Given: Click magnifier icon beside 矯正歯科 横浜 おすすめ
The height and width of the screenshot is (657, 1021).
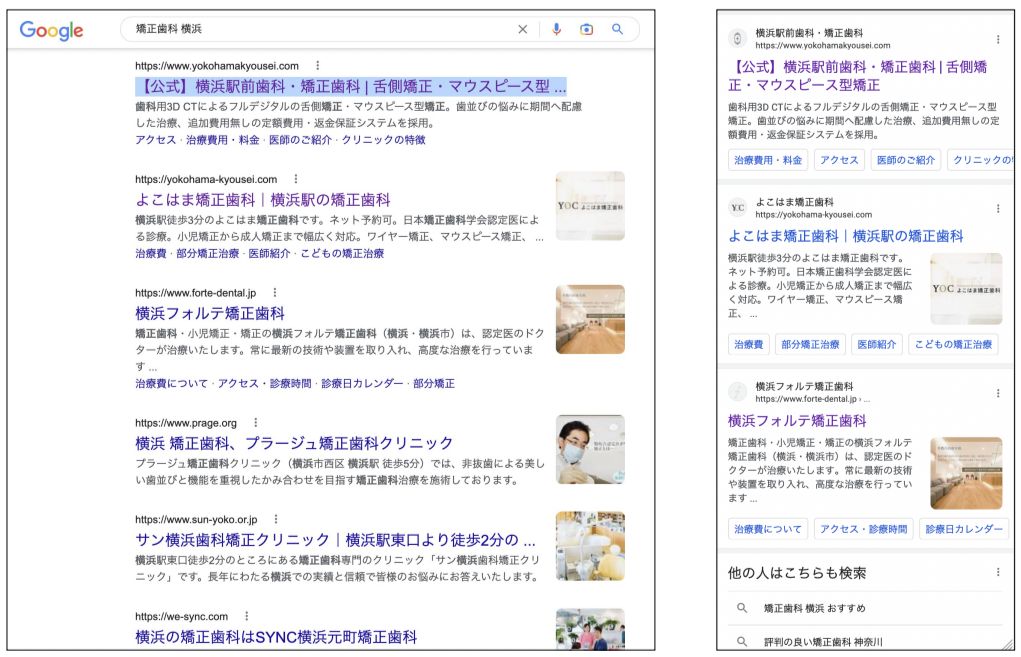Looking at the screenshot, I should 742,608.
